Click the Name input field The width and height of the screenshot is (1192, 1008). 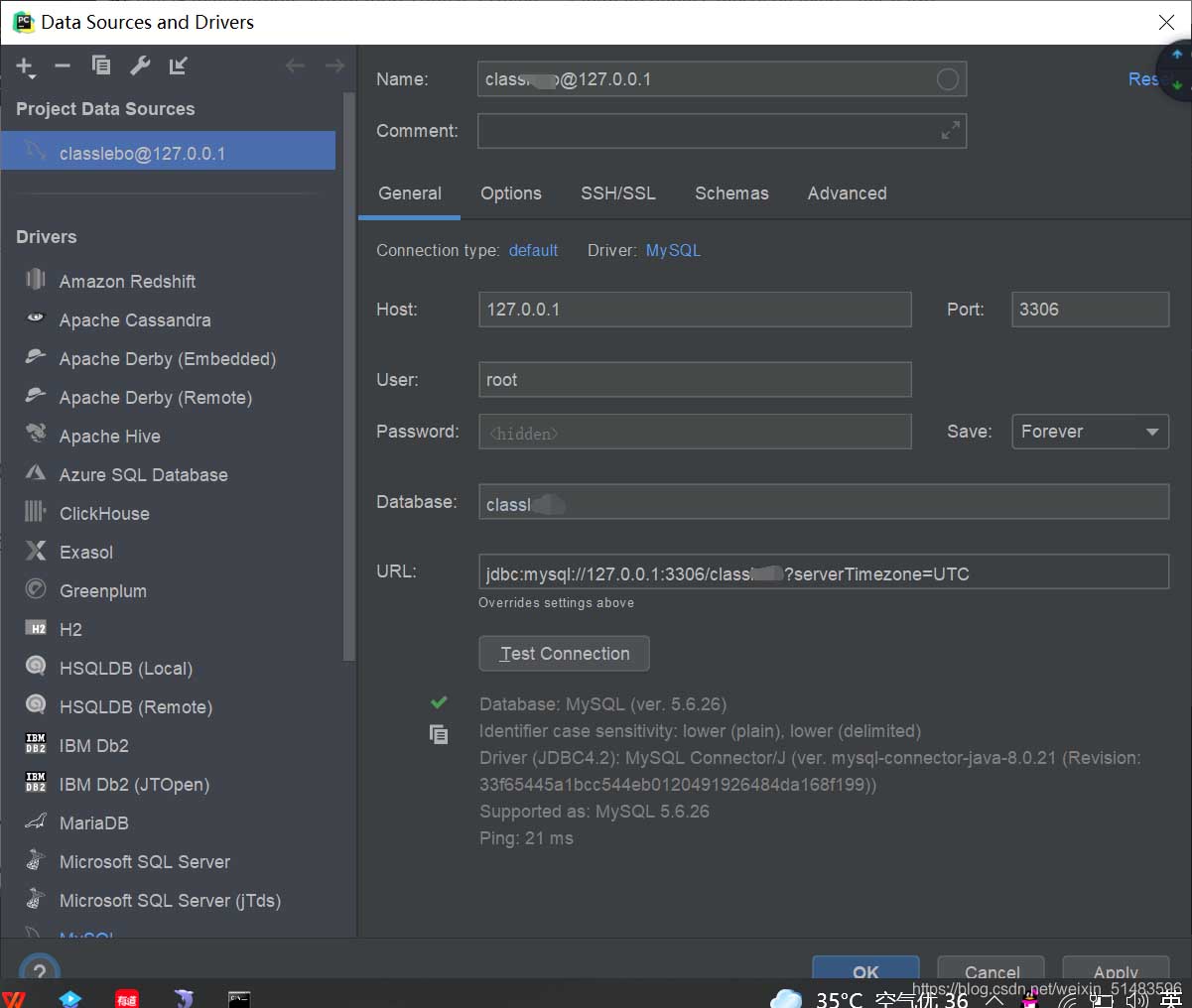722,79
